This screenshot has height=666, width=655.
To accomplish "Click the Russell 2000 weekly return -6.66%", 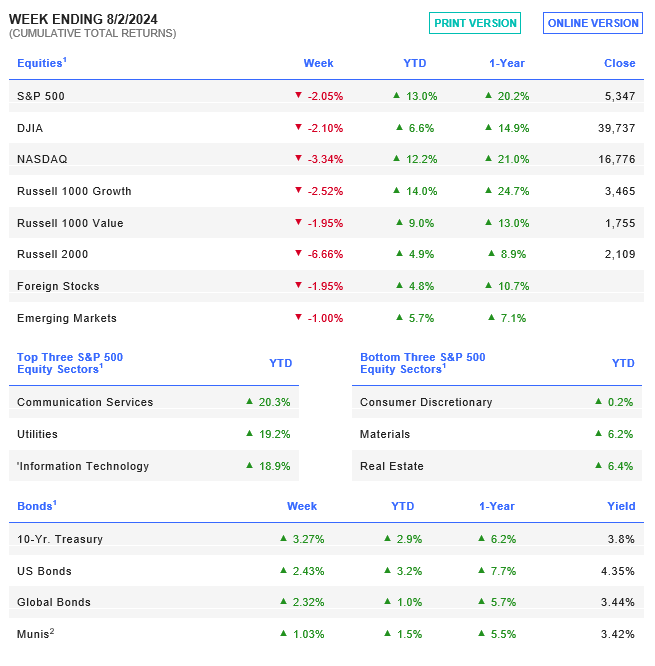I will pyautogui.click(x=325, y=254).
